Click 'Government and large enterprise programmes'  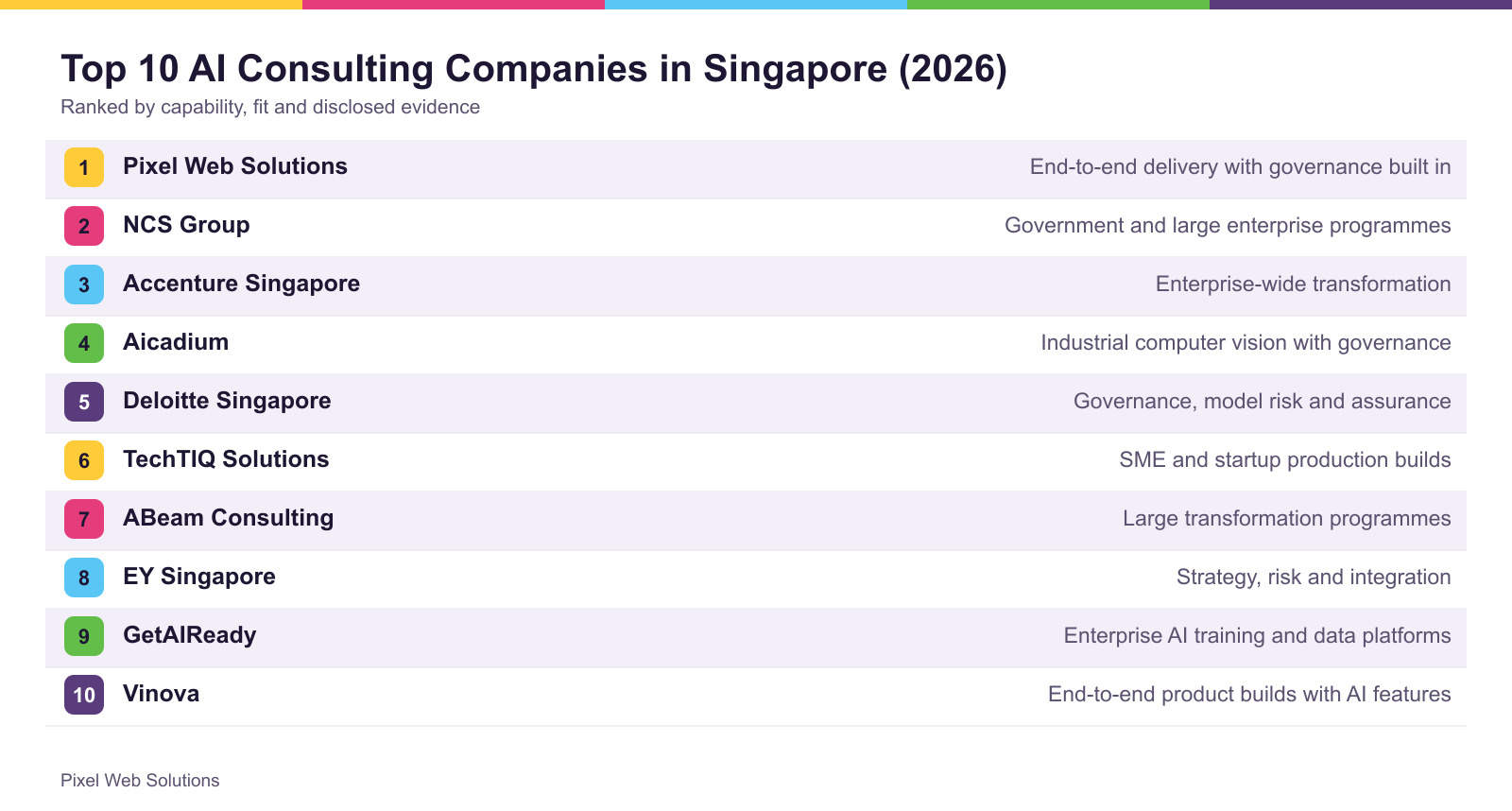tap(1228, 226)
